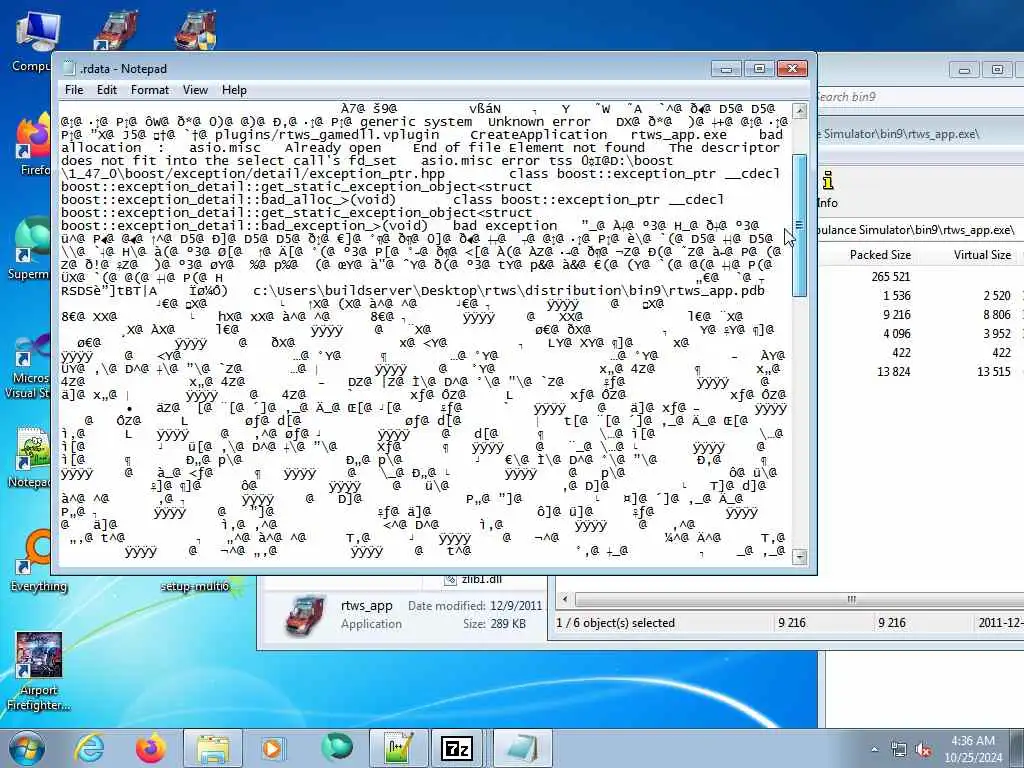Open the Format menu in Notepad

coord(150,89)
